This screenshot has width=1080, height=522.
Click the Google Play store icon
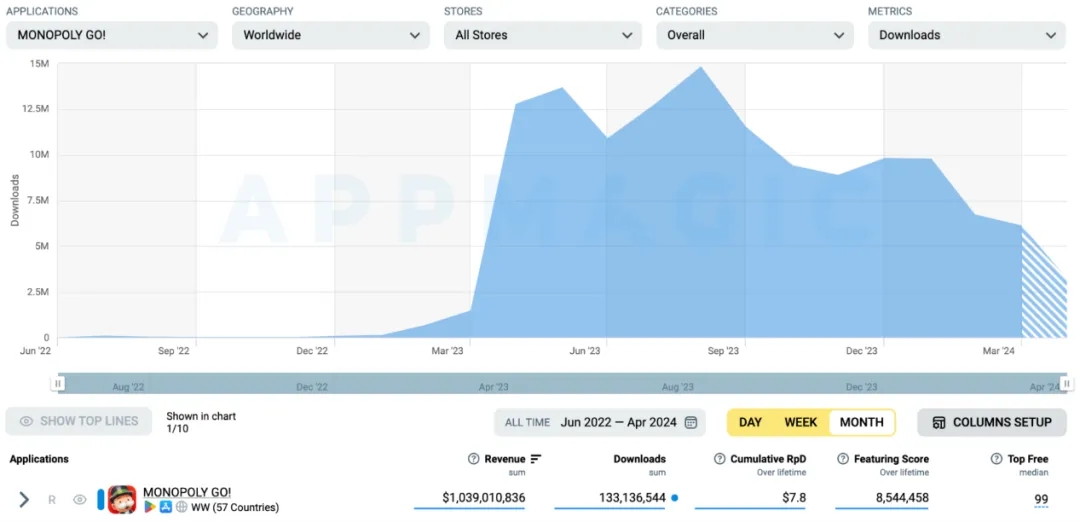click(149, 508)
